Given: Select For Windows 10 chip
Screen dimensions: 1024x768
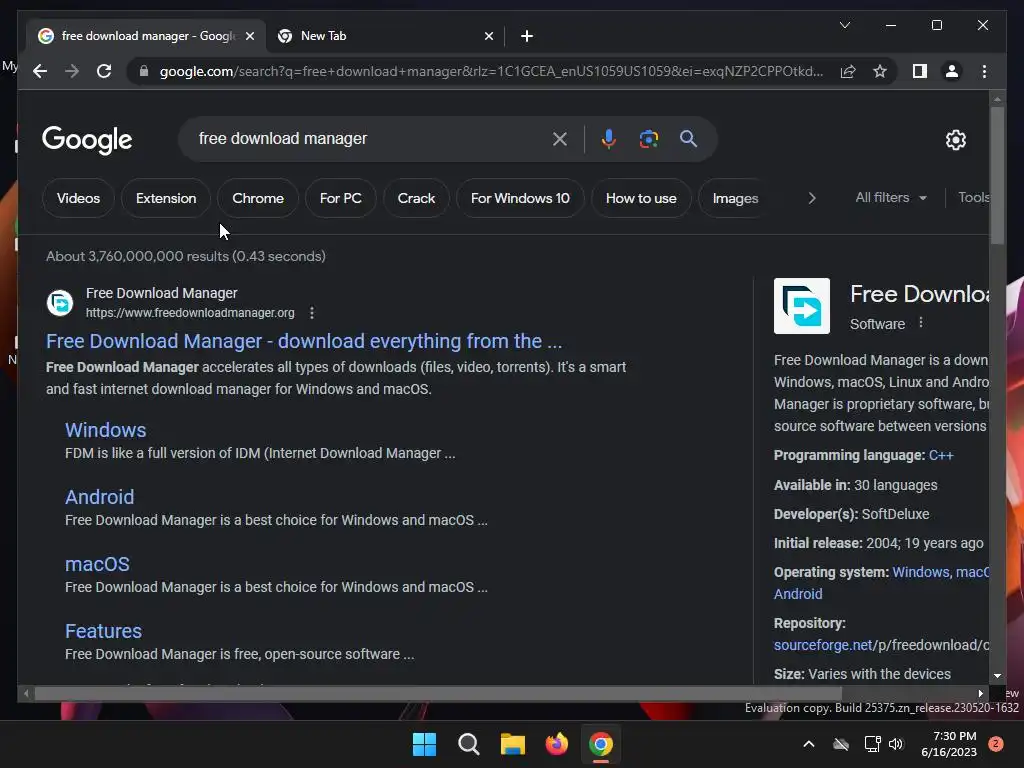Looking at the screenshot, I should click(x=520, y=198).
